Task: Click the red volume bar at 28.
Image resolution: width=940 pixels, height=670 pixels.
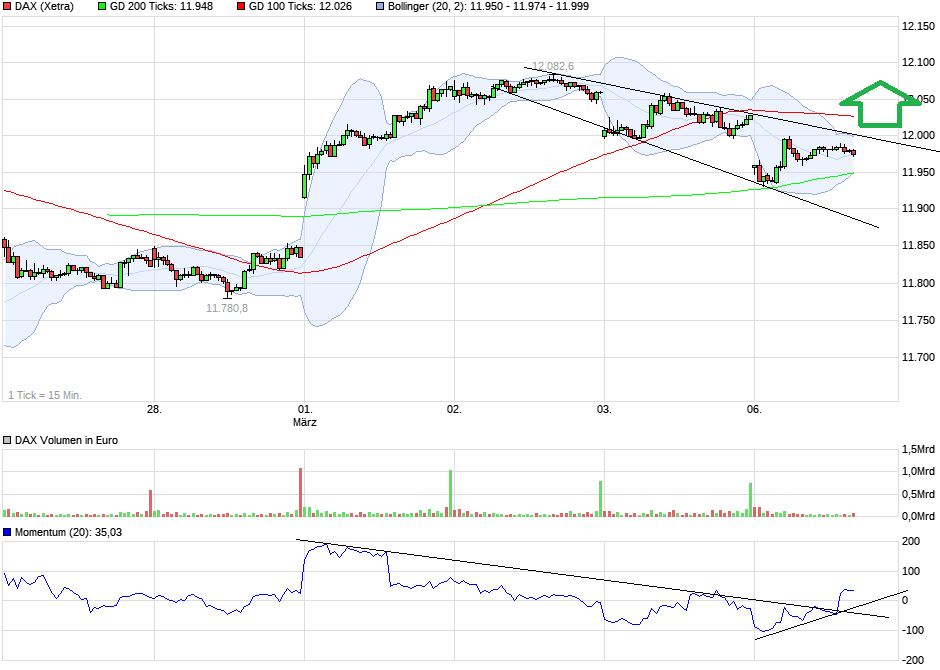Action: pos(150,503)
